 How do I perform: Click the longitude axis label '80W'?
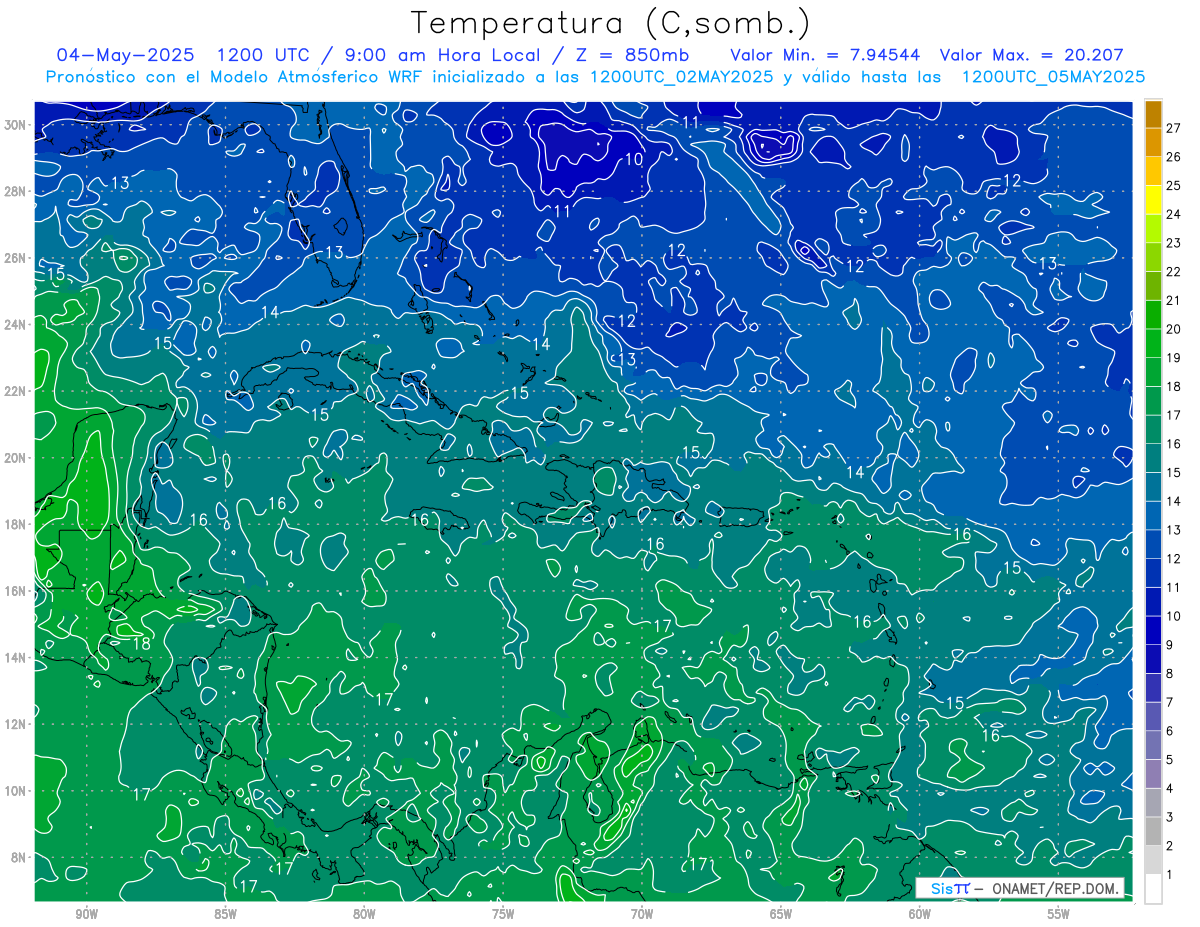tap(364, 915)
